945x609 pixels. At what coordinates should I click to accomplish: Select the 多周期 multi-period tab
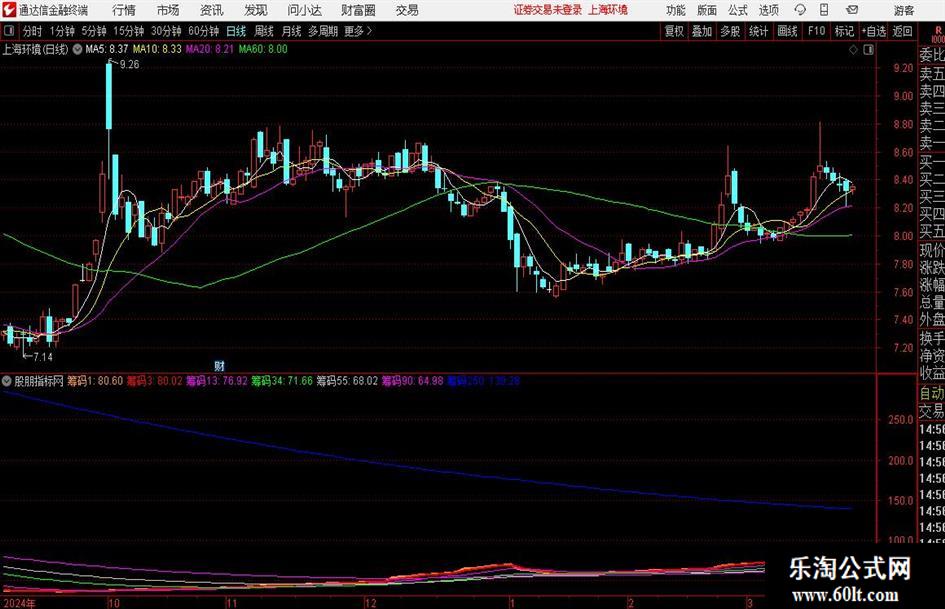[x=323, y=31]
